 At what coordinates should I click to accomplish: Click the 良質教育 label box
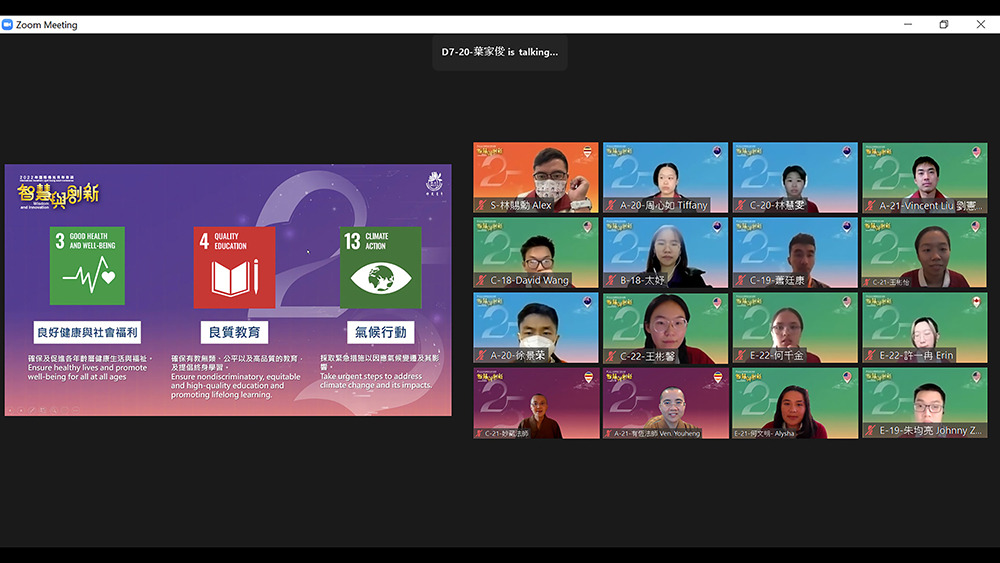234,332
